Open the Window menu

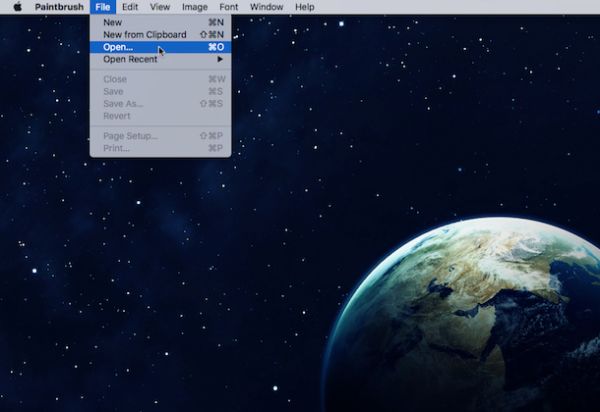click(266, 7)
